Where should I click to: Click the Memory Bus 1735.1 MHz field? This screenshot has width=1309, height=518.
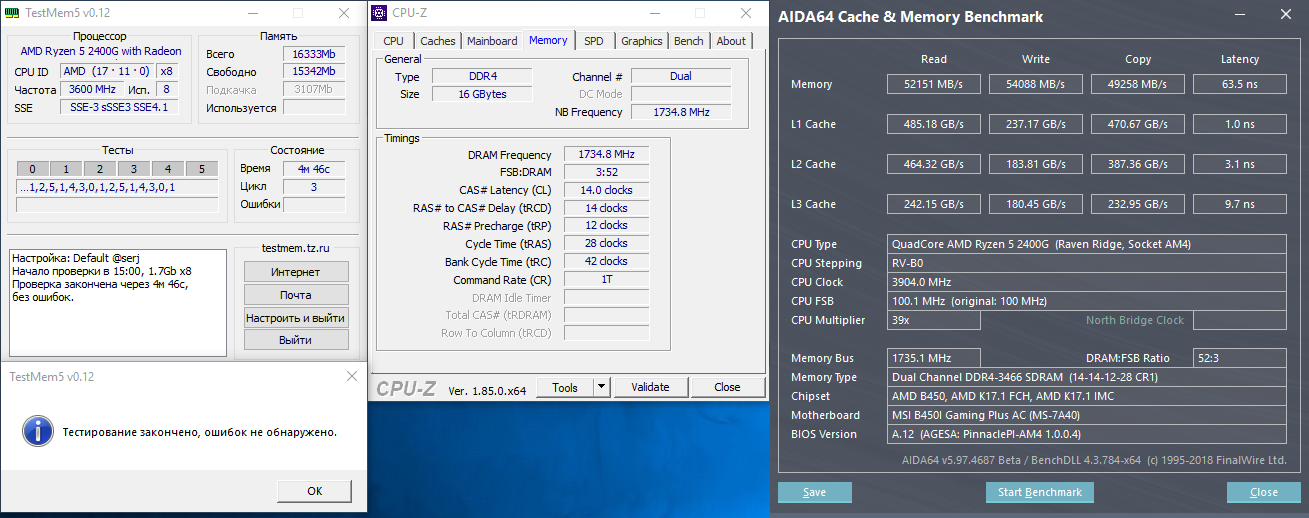pyautogui.click(x=934, y=358)
